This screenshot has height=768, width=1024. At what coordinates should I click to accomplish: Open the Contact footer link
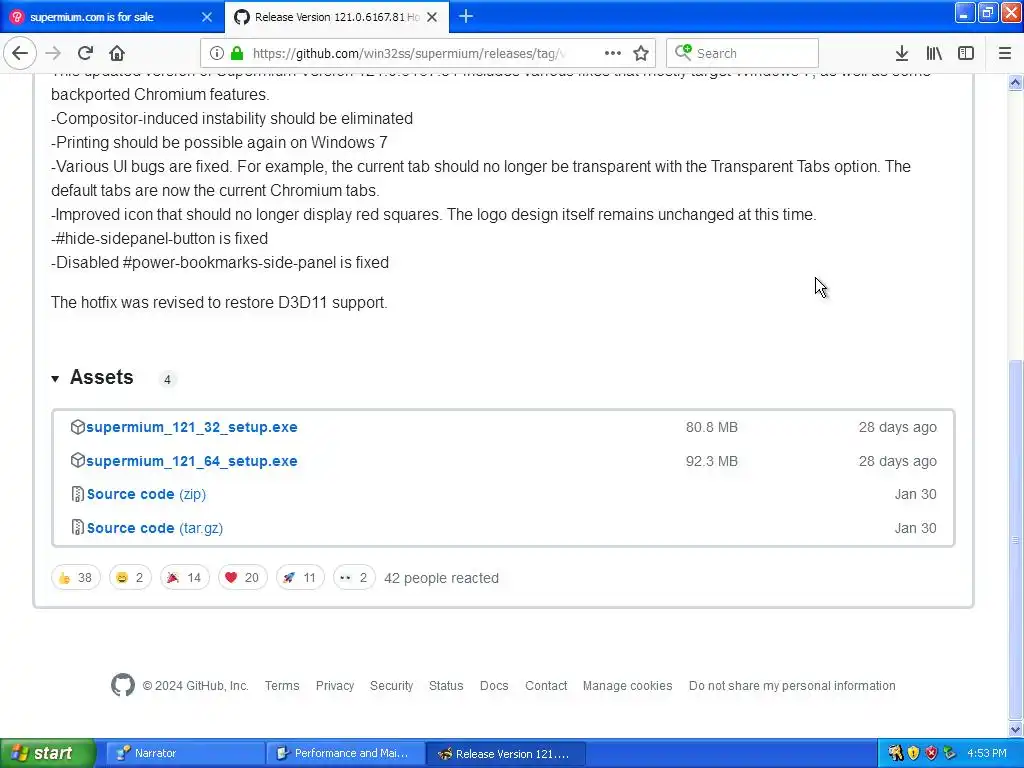[546, 686]
